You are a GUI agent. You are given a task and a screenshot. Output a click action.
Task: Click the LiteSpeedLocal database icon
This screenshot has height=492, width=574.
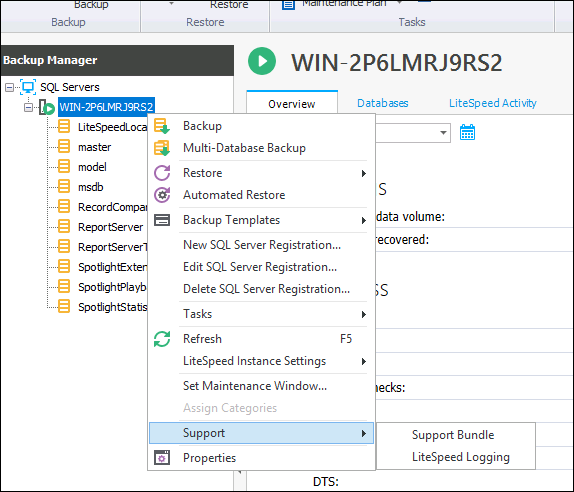click(64, 127)
